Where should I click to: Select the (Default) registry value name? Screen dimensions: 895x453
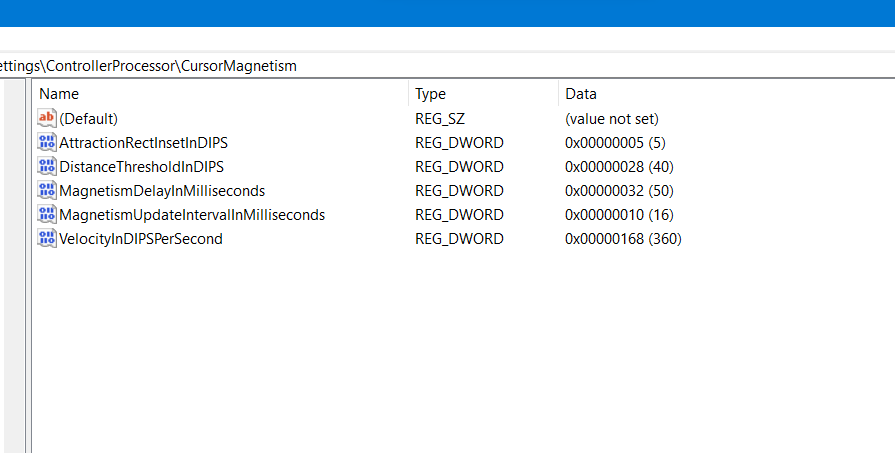pos(89,119)
